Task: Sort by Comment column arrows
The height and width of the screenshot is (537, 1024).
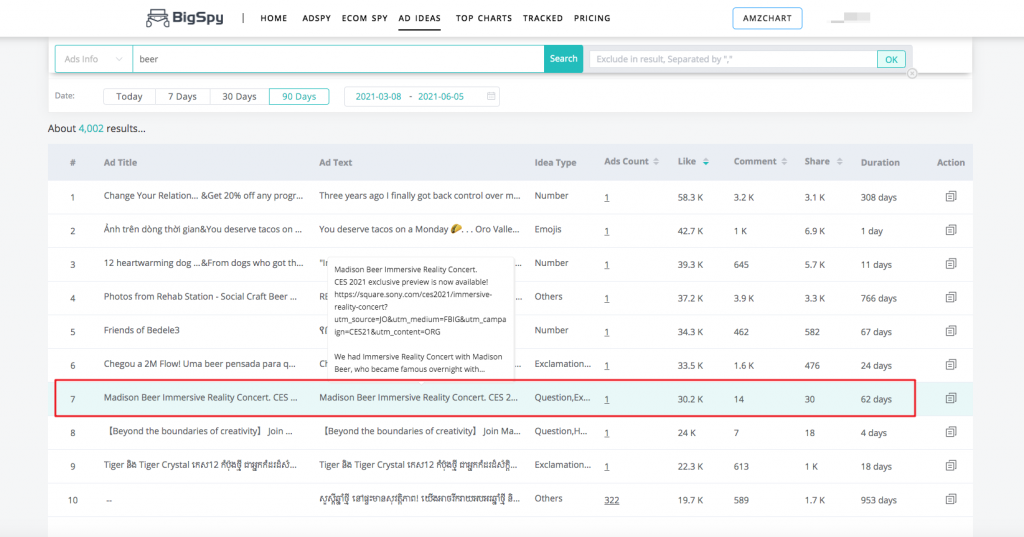Action: pyautogui.click(x=784, y=161)
